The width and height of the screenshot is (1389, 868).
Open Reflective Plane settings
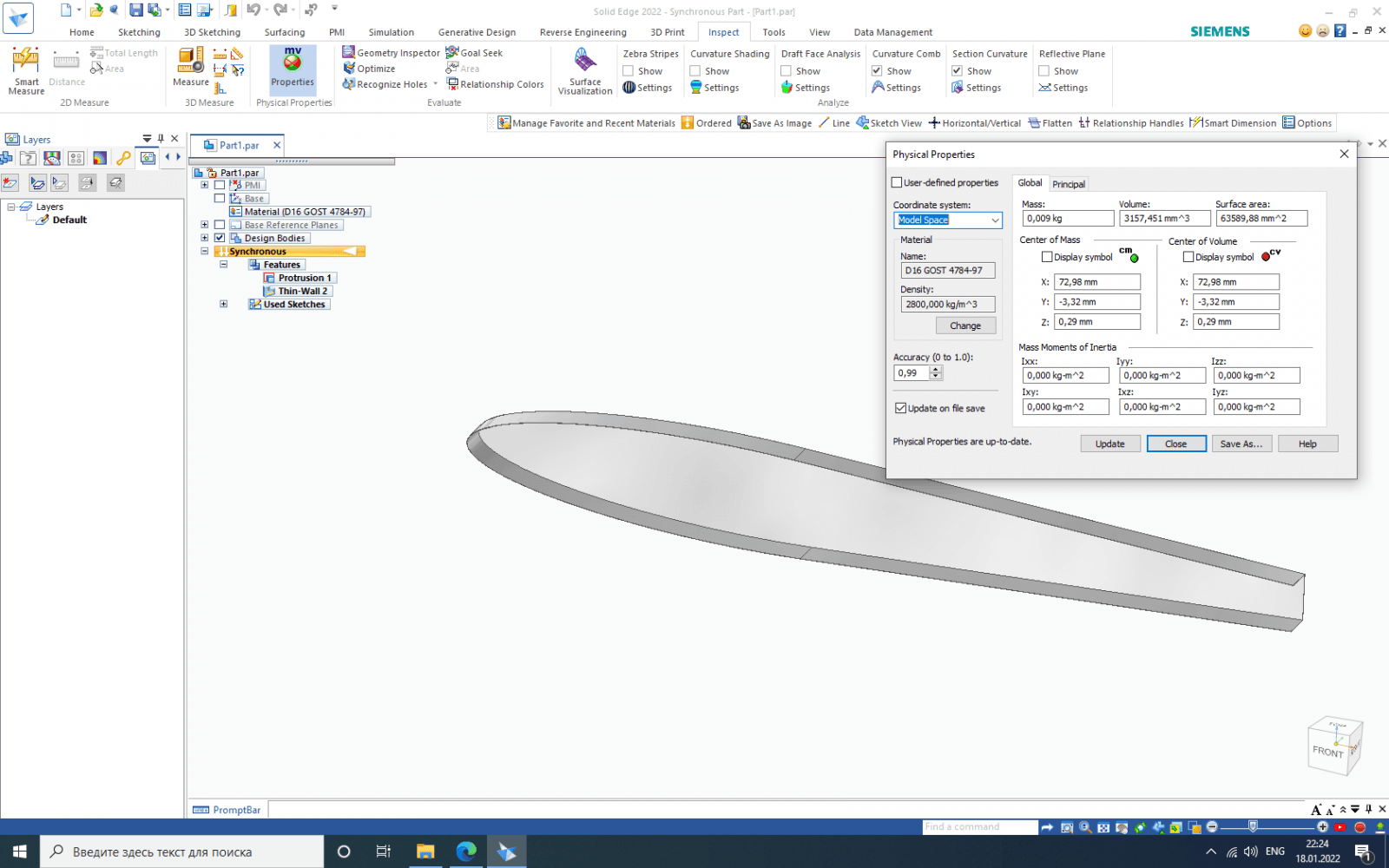[1063, 88]
